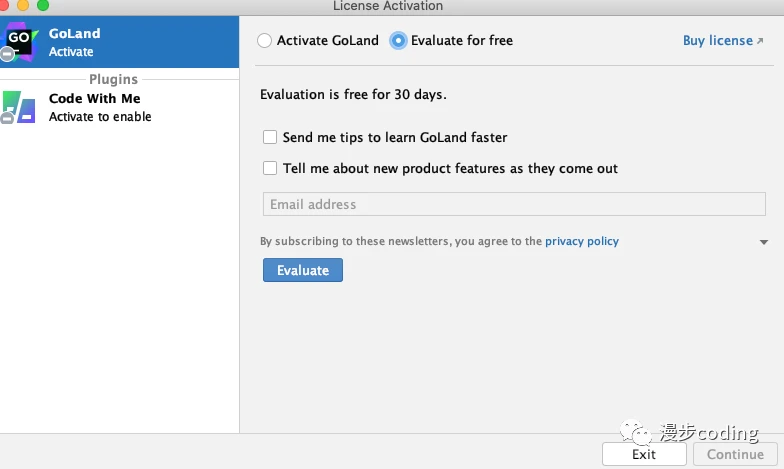The height and width of the screenshot is (469, 784).
Task: Open the Buy license link
Action: click(717, 41)
